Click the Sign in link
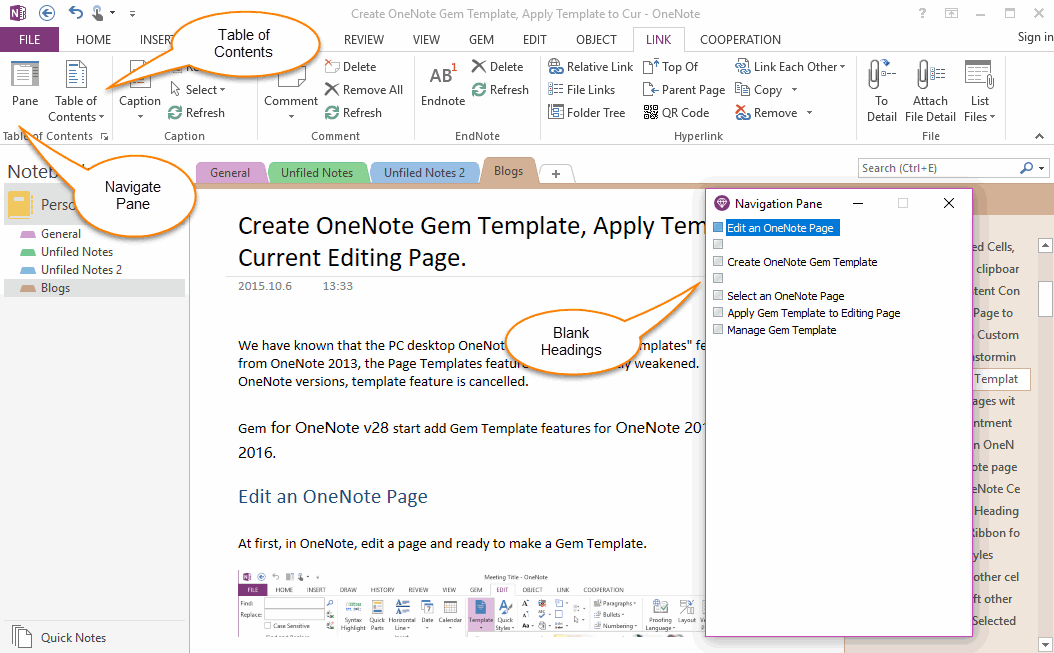1054x653 pixels. click(1035, 36)
